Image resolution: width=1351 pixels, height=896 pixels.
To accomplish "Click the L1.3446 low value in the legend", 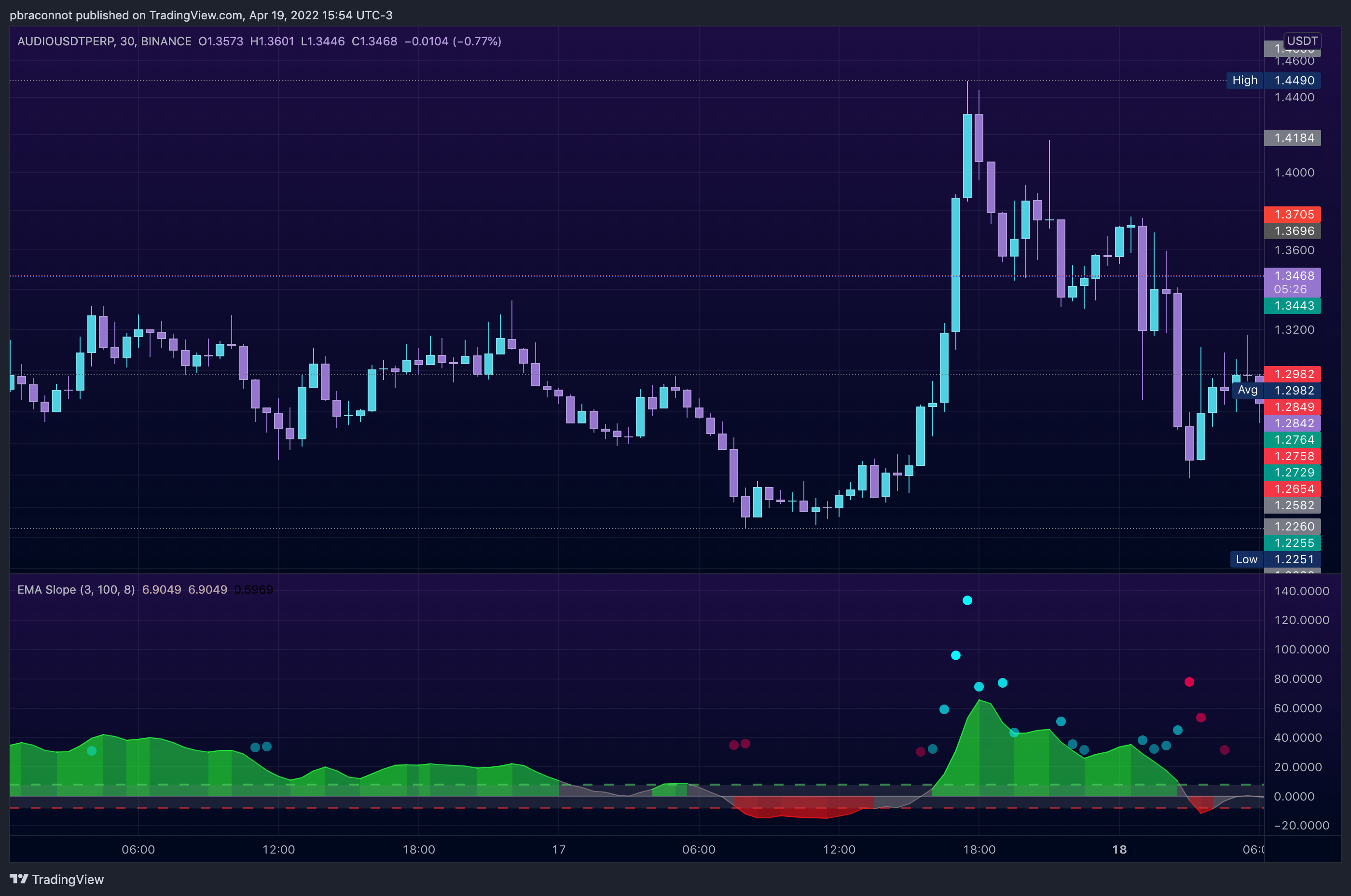I will coord(322,41).
